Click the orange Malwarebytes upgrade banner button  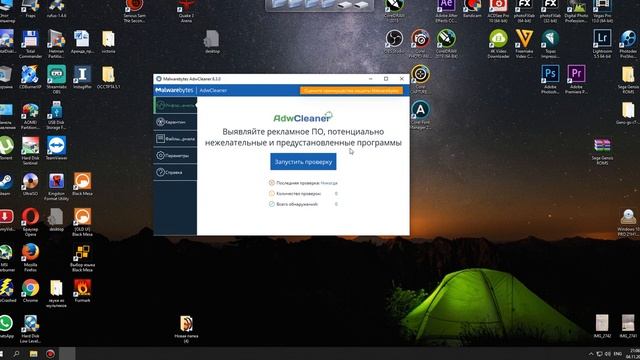coord(351,90)
